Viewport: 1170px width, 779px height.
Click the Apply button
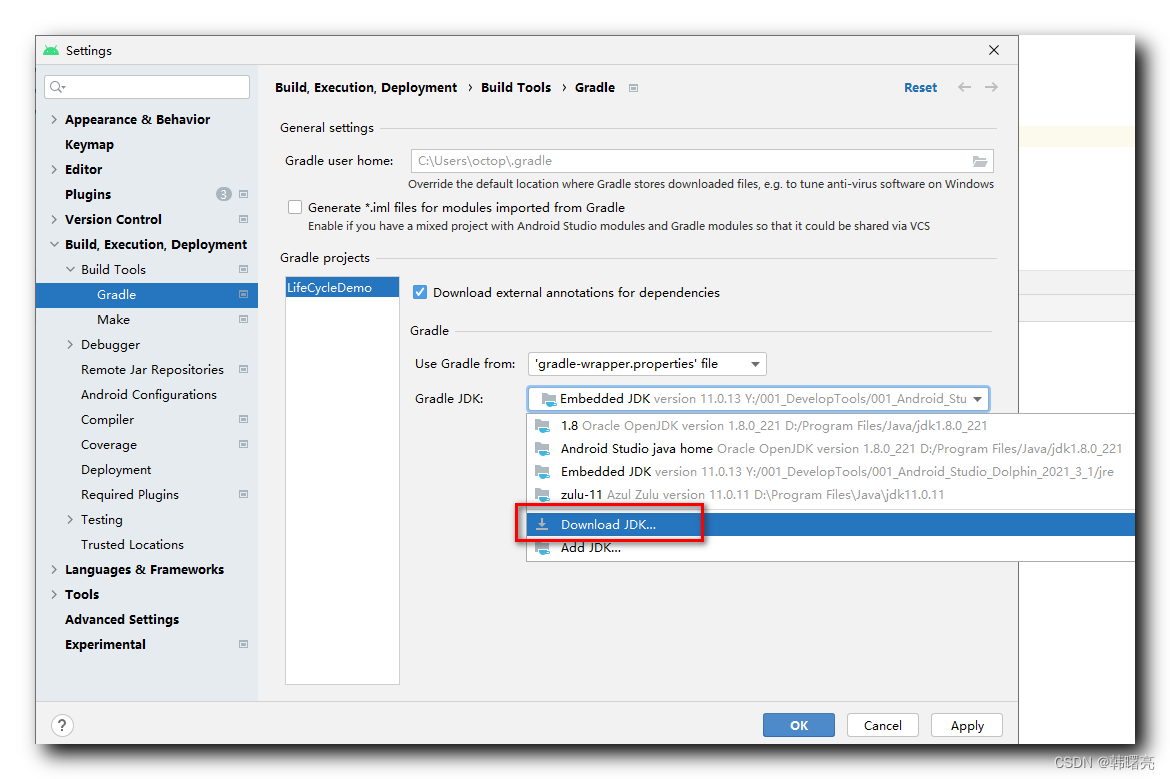click(966, 725)
